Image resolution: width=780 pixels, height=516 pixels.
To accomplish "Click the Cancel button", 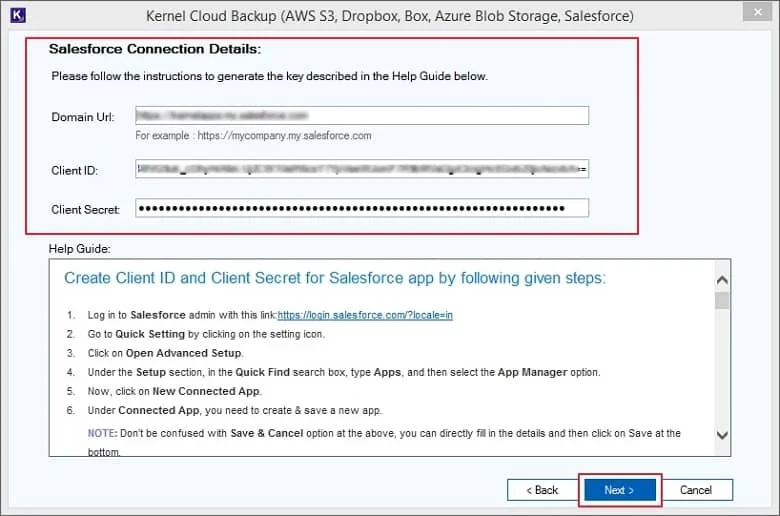I will click(695, 490).
